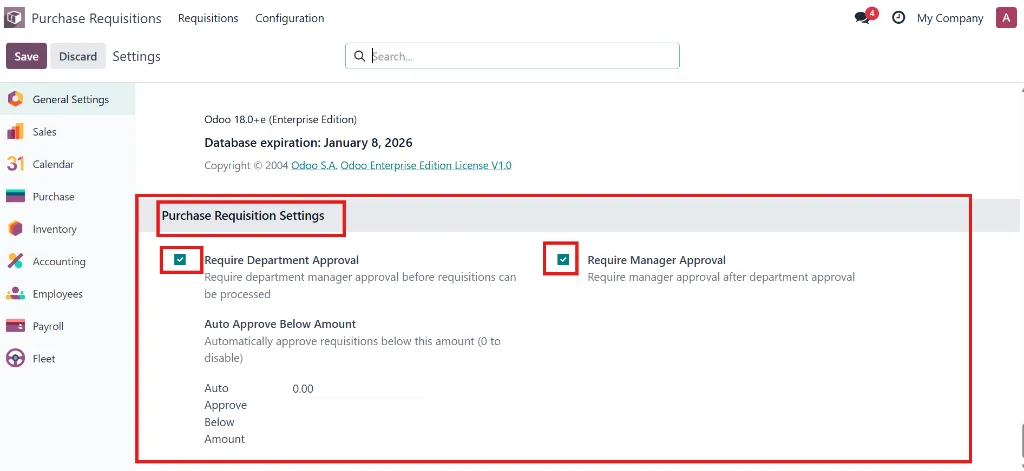Click the Purchase Requisitions app title
The height and width of the screenshot is (471, 1024).
96,18
